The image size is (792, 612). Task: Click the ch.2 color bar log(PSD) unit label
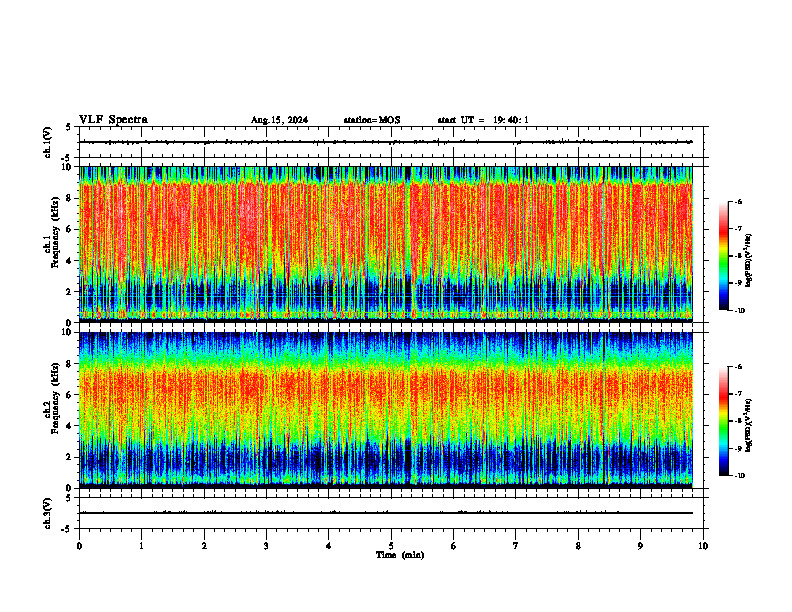tap(750, 425)
